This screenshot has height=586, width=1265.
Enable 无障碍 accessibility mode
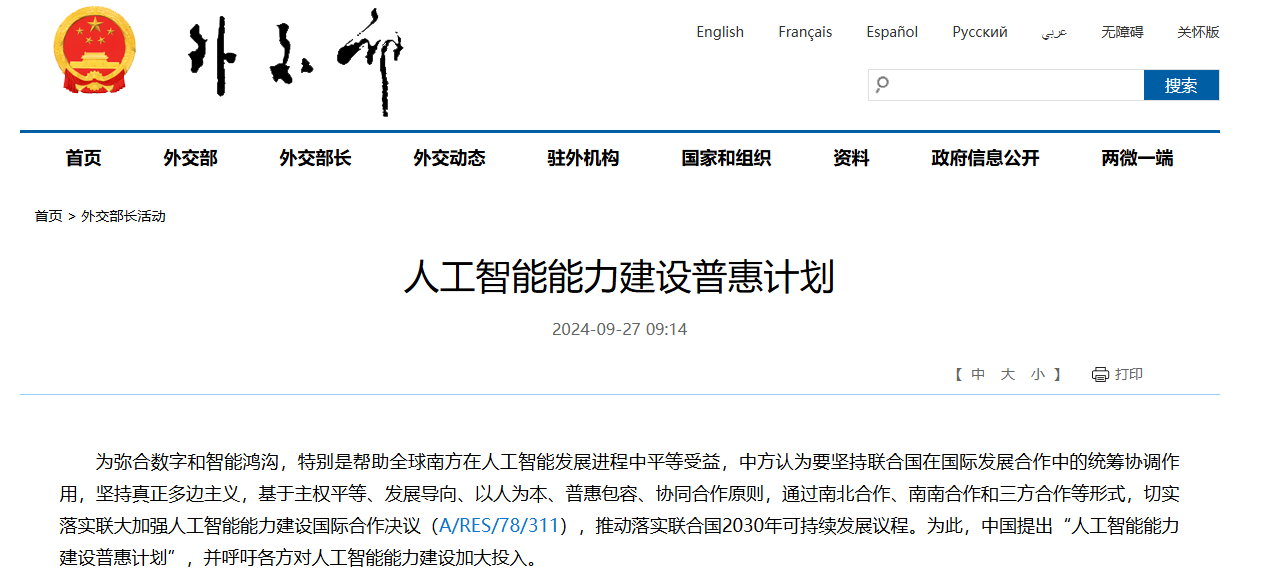coord(1122,32)
